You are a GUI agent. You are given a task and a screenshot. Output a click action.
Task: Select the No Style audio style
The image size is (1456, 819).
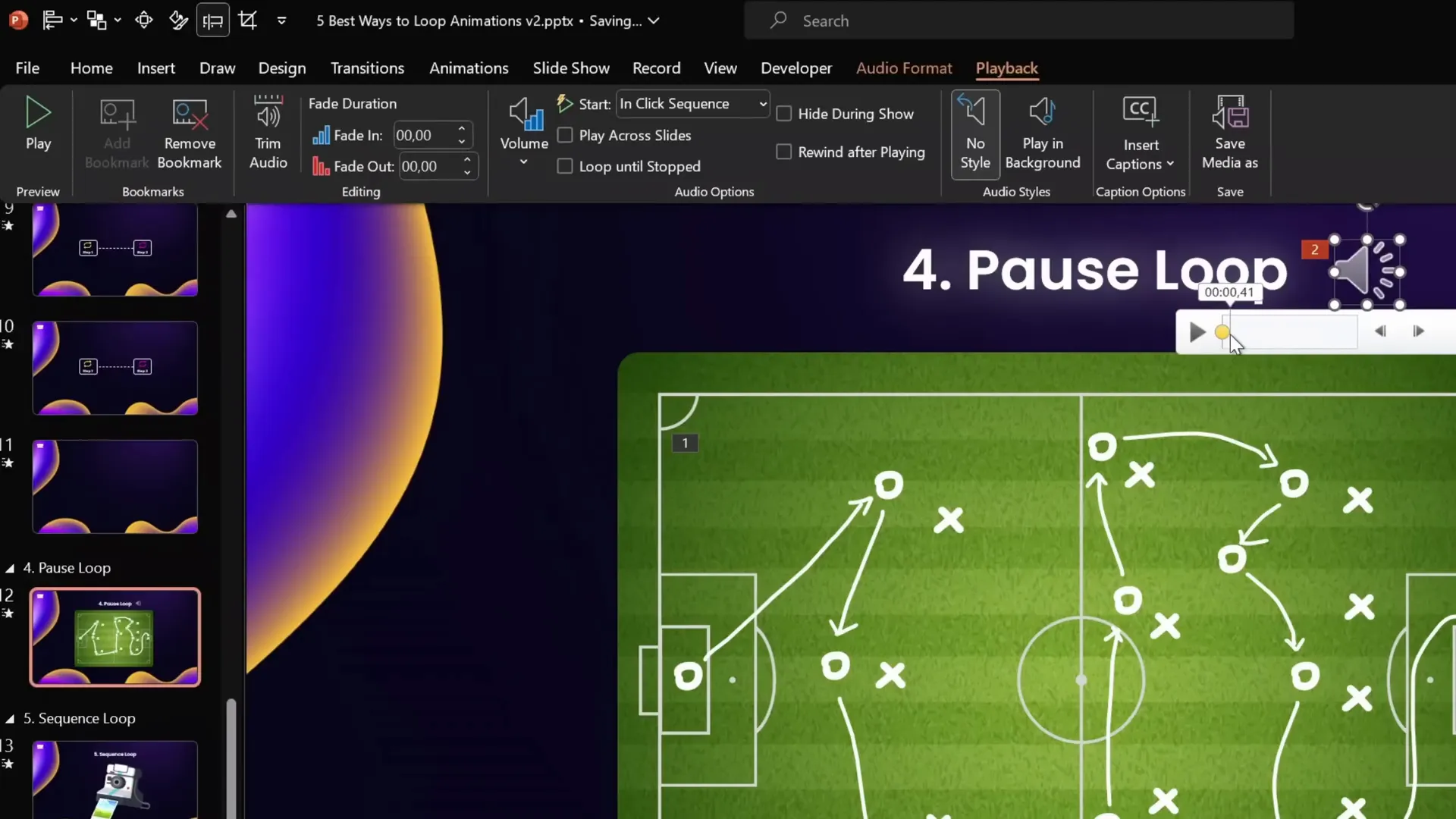975,134
